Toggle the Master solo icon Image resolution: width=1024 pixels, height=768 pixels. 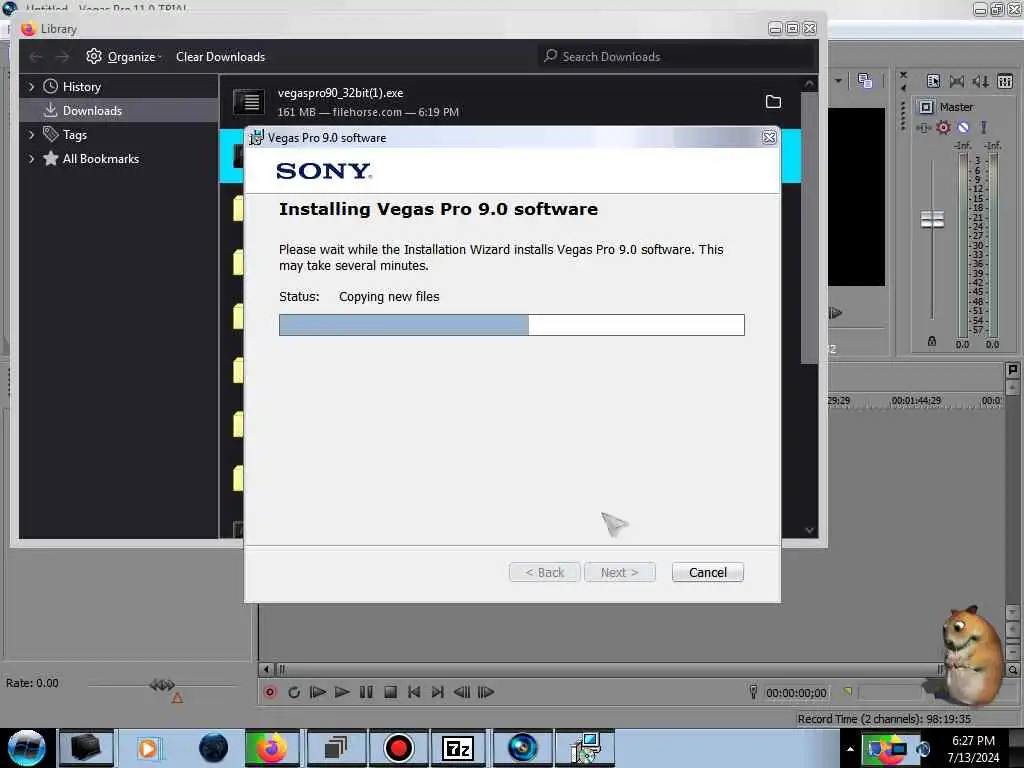point(984,127)
